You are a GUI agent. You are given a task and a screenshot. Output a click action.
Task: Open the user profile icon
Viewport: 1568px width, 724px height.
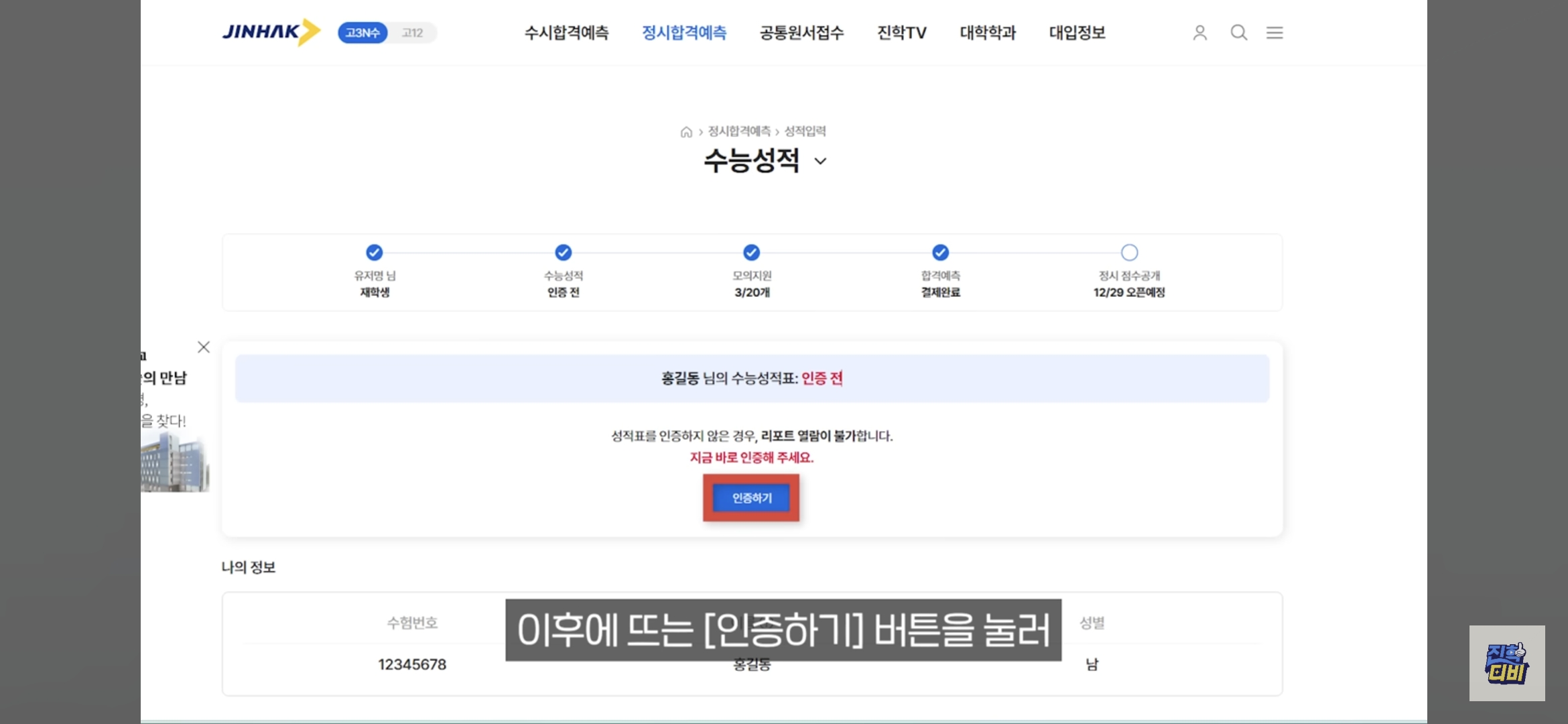point(1199,32)
